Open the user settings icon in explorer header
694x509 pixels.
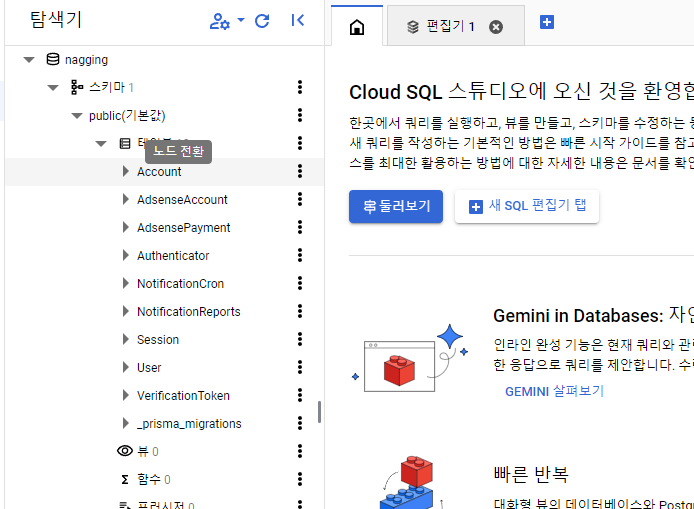tap(220, 21)
